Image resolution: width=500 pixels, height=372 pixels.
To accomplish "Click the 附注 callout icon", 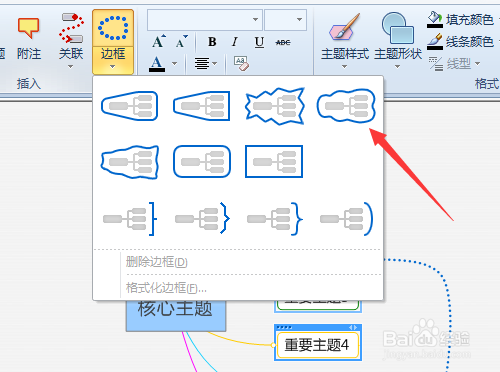I will tap(29, 28).
